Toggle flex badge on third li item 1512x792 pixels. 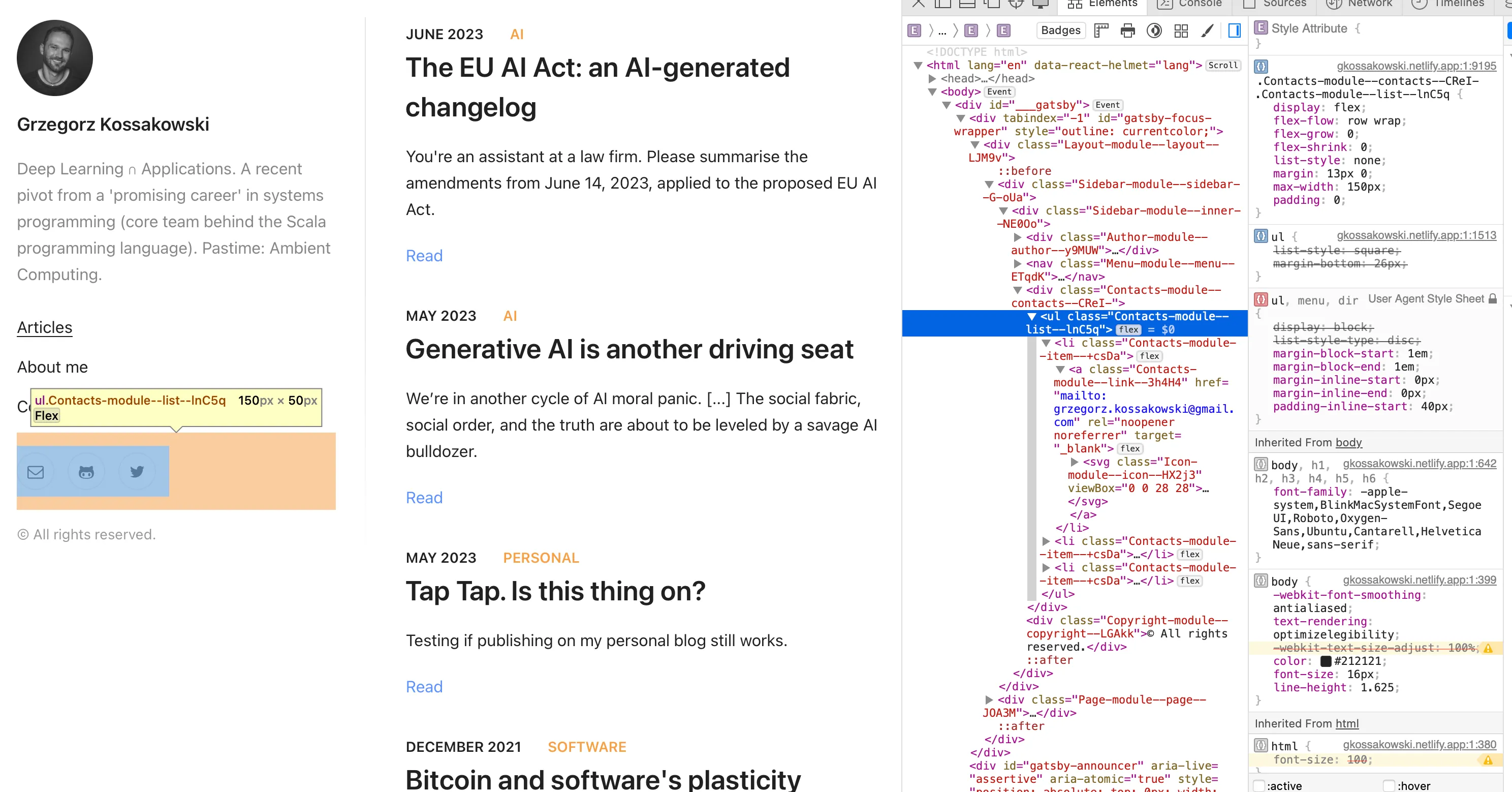coord(1190,581)
